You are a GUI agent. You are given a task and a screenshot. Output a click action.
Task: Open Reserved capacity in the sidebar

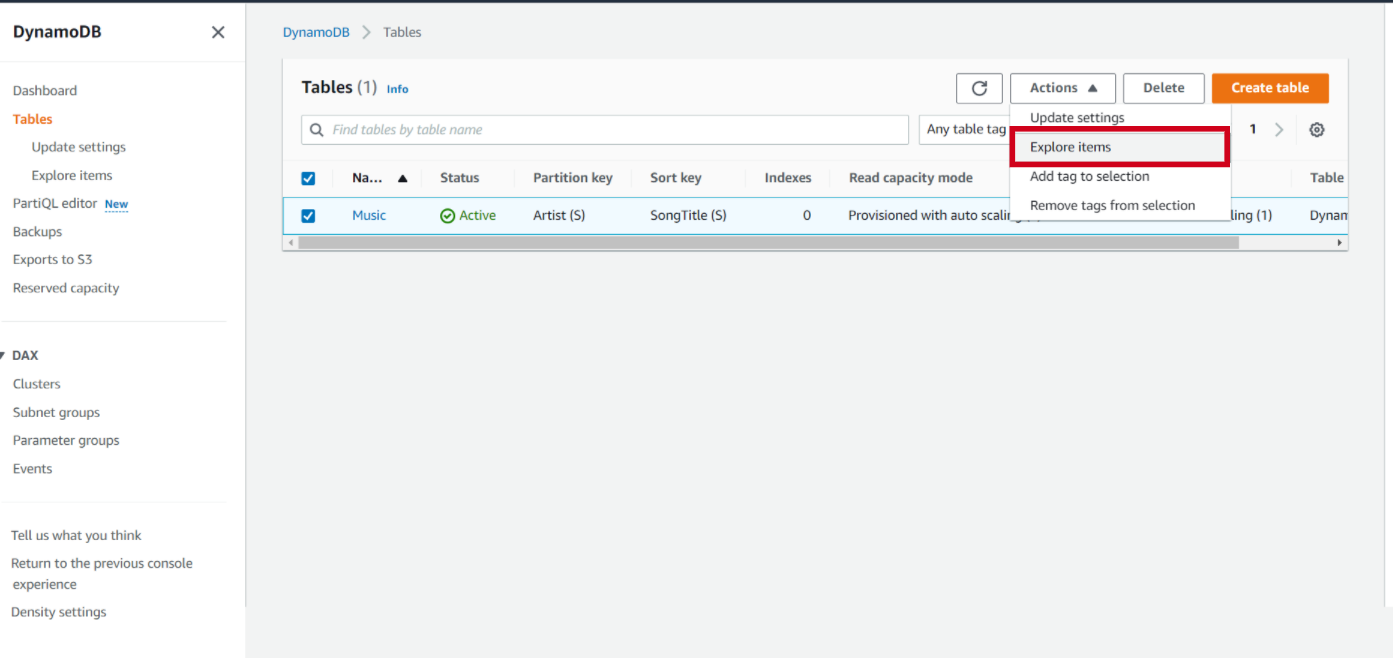pyautogui.click(x=66, y=288)
